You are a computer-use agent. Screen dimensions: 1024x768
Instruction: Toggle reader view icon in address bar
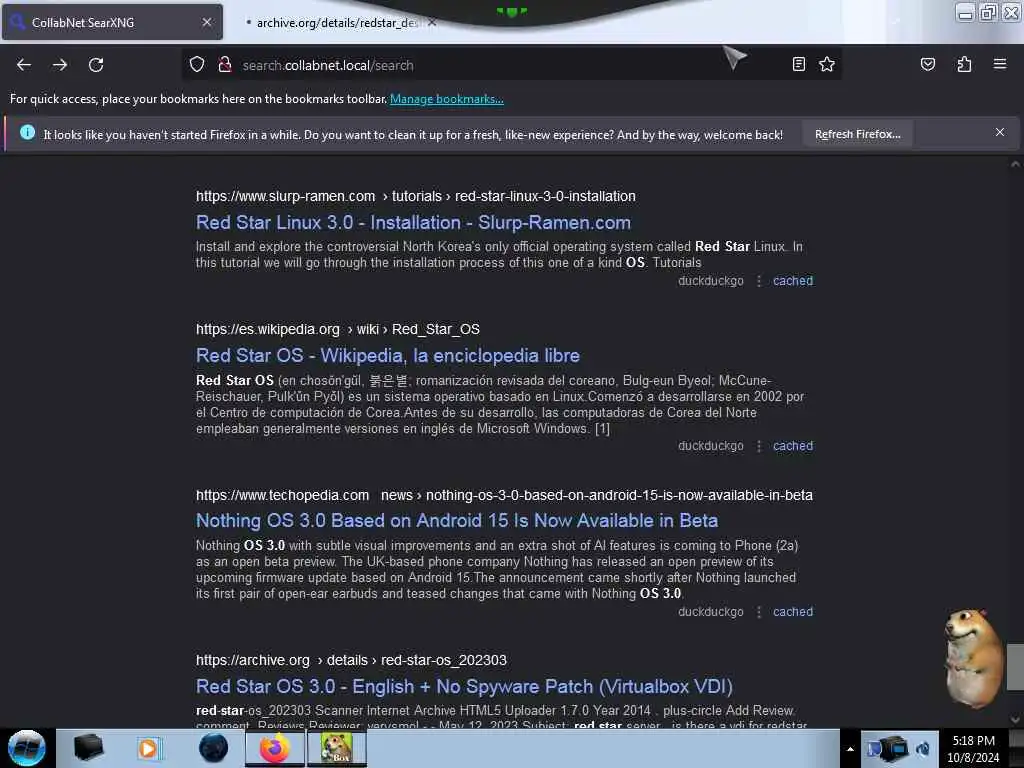click(x=798, y=64)
